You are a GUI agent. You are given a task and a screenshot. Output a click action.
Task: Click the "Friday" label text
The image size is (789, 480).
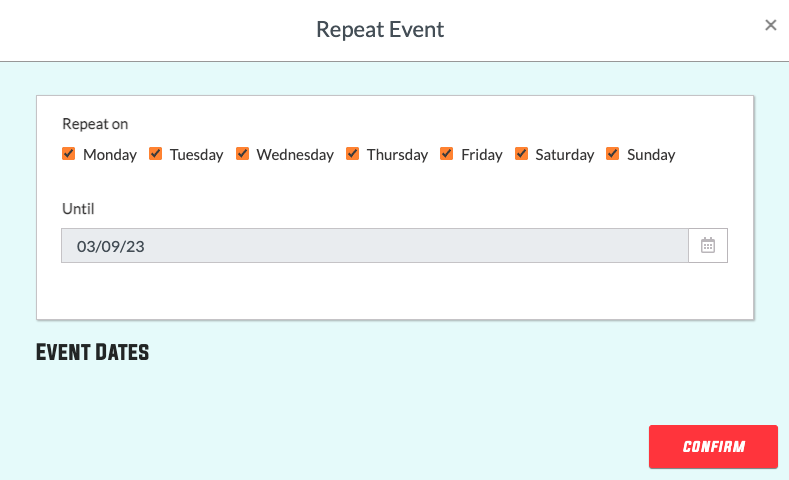tap(482, 155)
